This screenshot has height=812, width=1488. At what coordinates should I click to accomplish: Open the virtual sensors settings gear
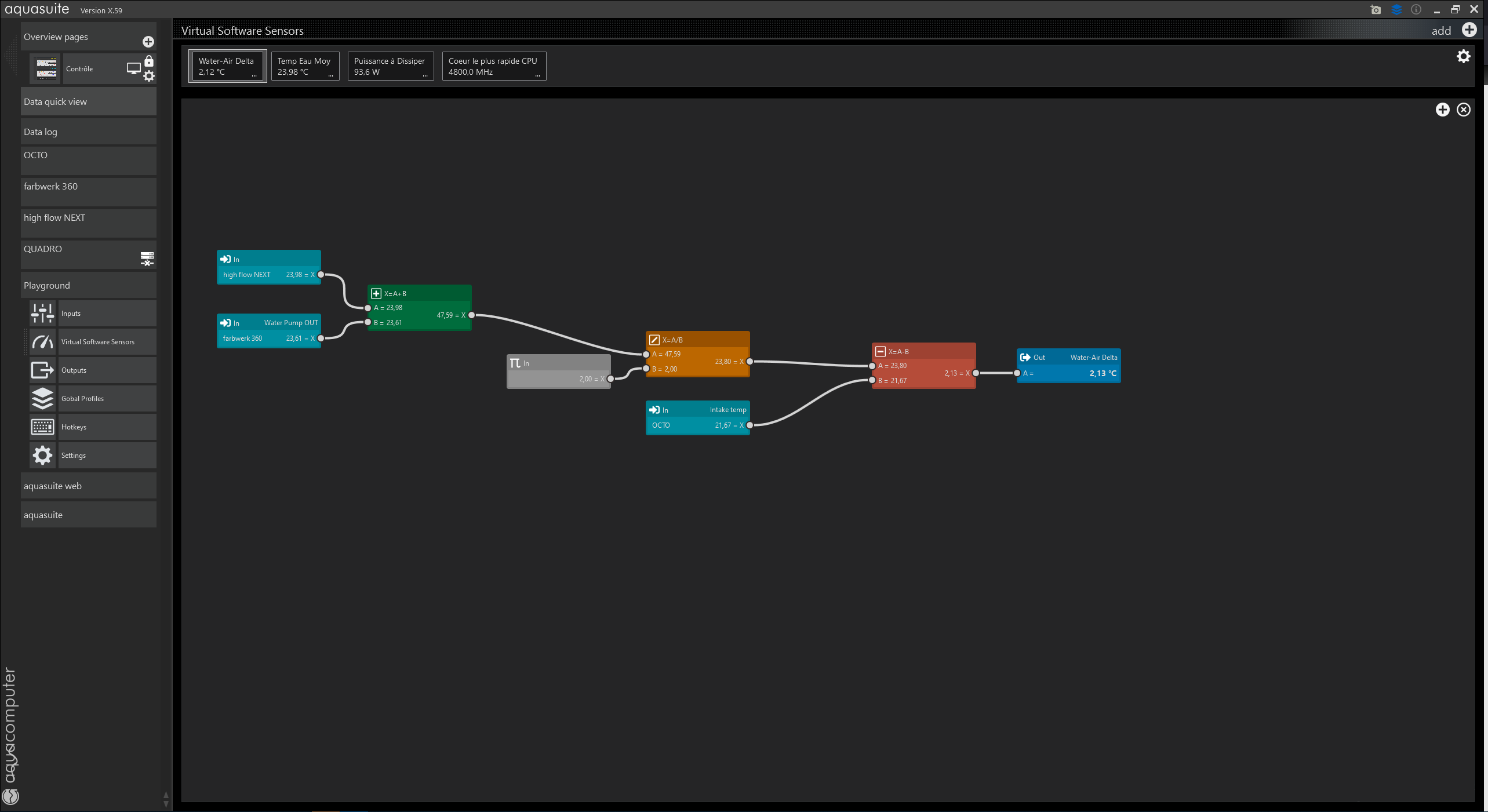[x=1464, y=56]
